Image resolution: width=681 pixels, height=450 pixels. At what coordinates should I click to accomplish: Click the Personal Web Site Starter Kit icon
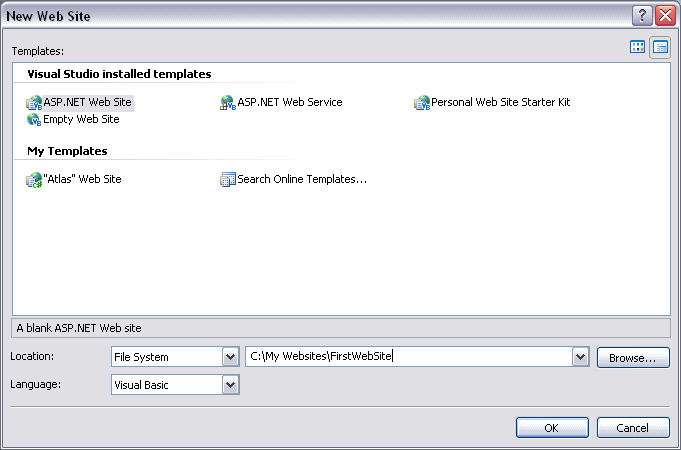(422, 103)
